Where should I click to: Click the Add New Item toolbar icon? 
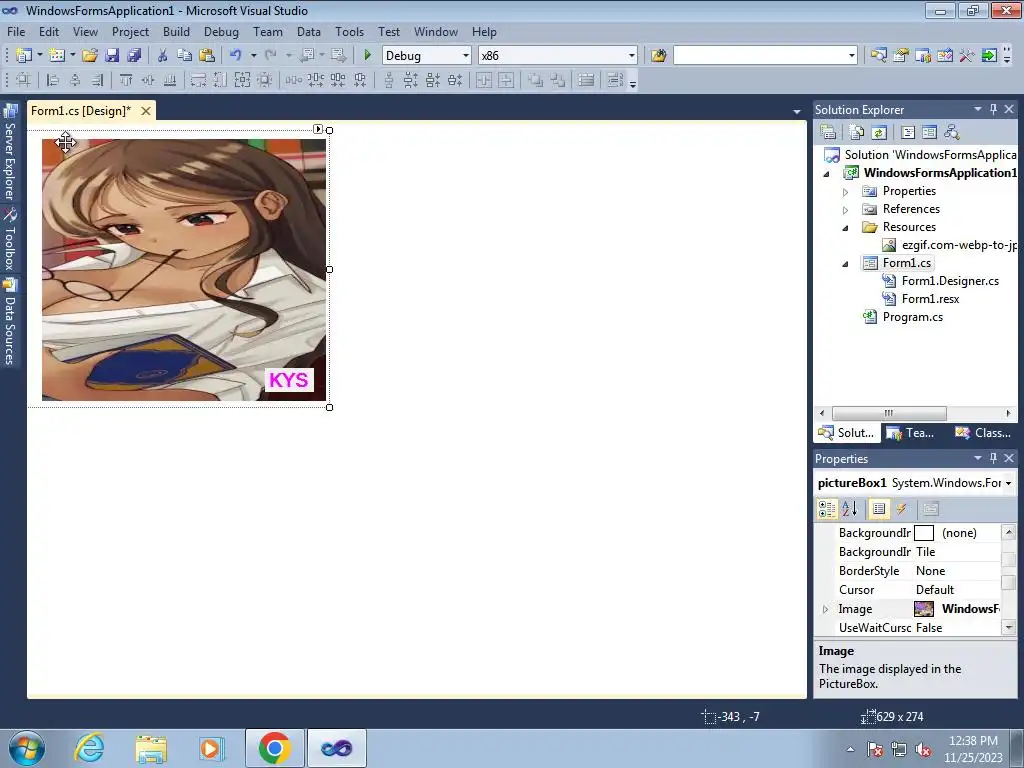click(57, 56)
